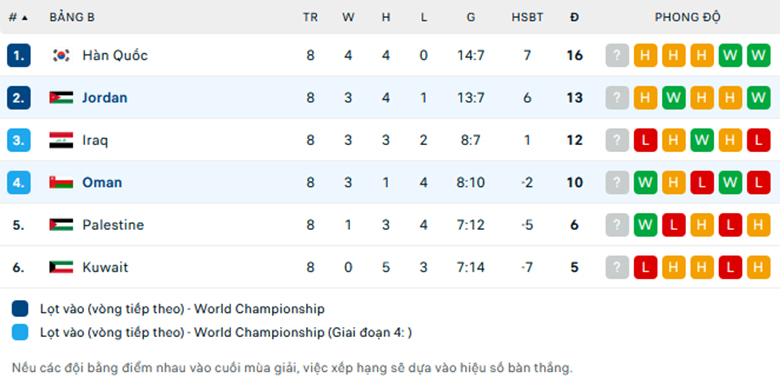Click the Jordan flag icon

coord(61,97)
